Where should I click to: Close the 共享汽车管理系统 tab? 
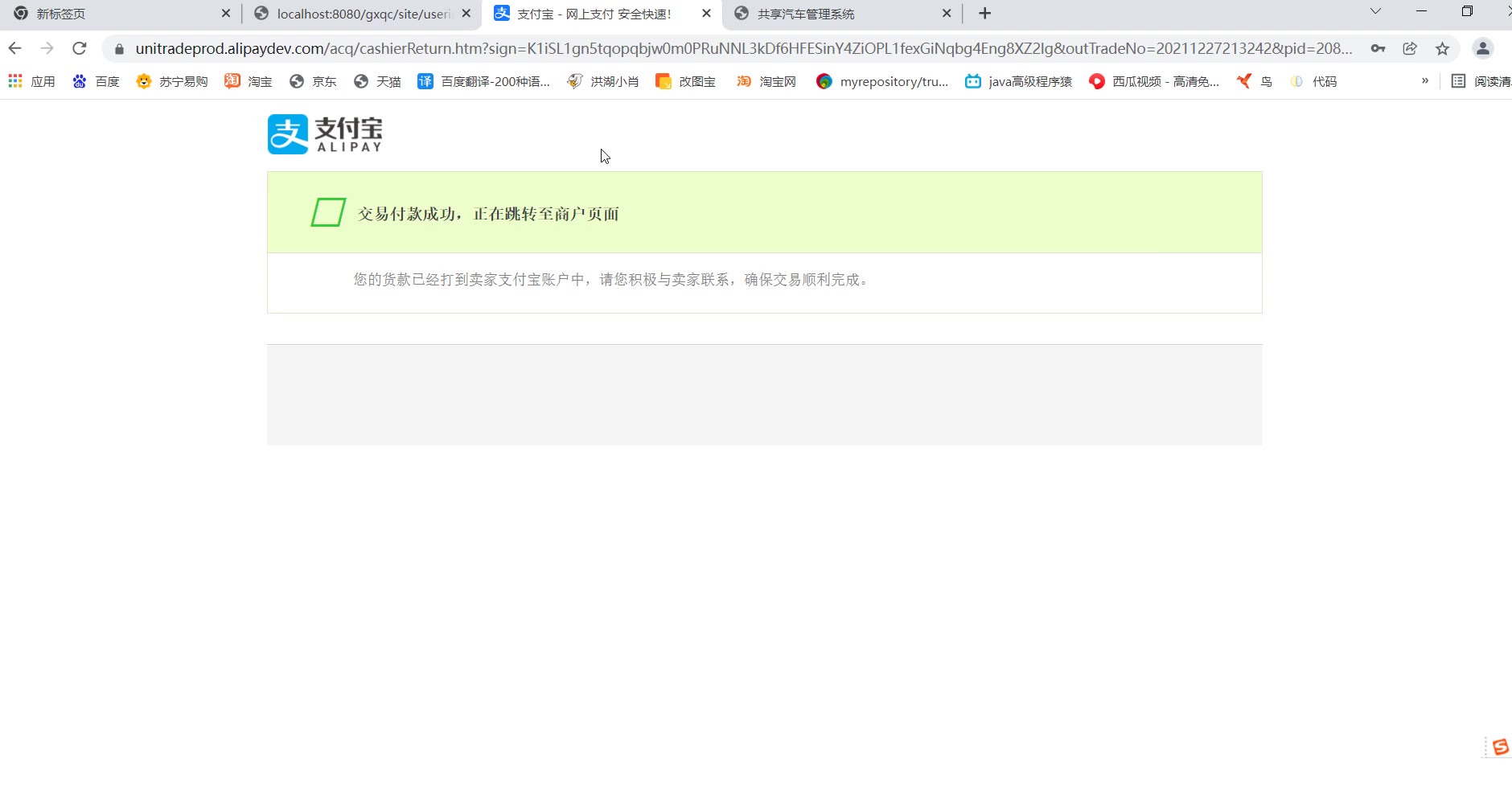(947, 14)
